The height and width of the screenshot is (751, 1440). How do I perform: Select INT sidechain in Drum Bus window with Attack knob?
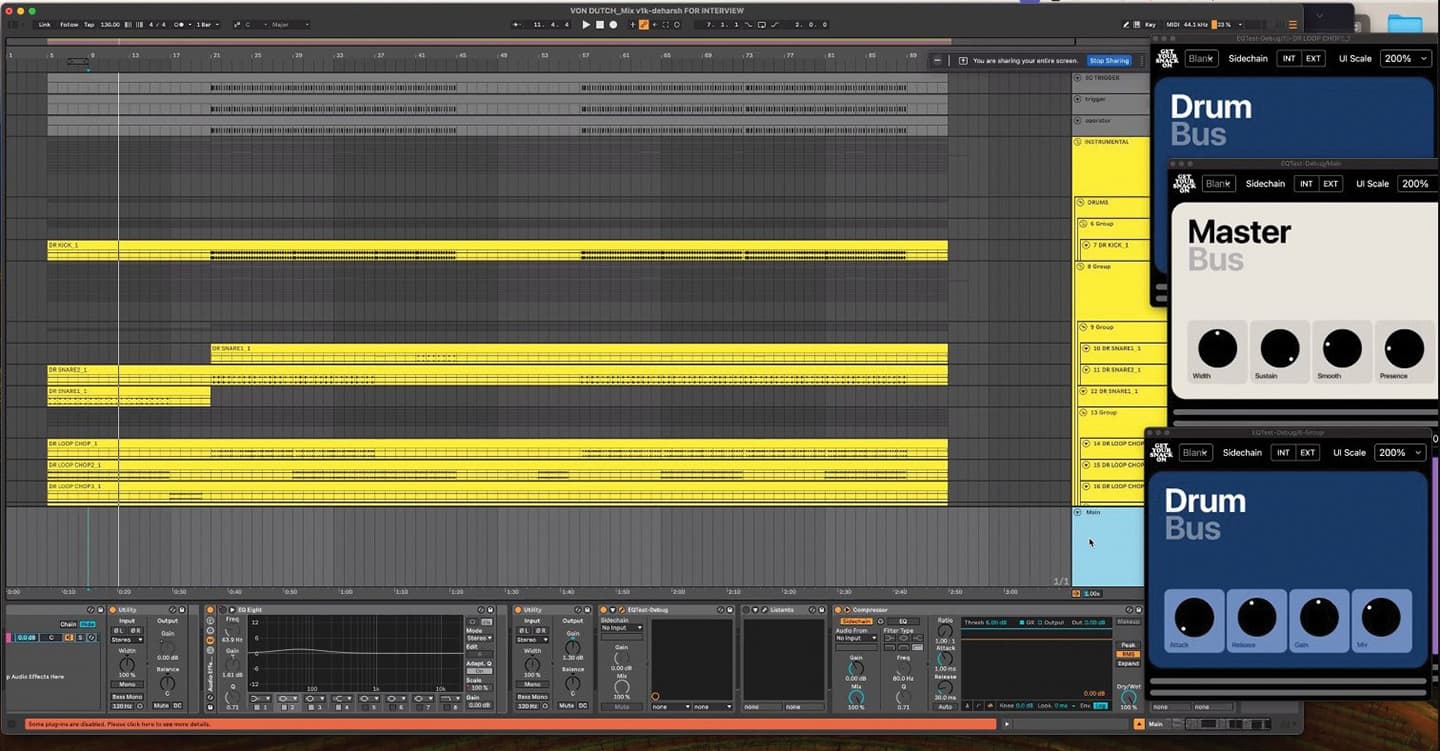pyautogui.click(x=1283, y=453)
